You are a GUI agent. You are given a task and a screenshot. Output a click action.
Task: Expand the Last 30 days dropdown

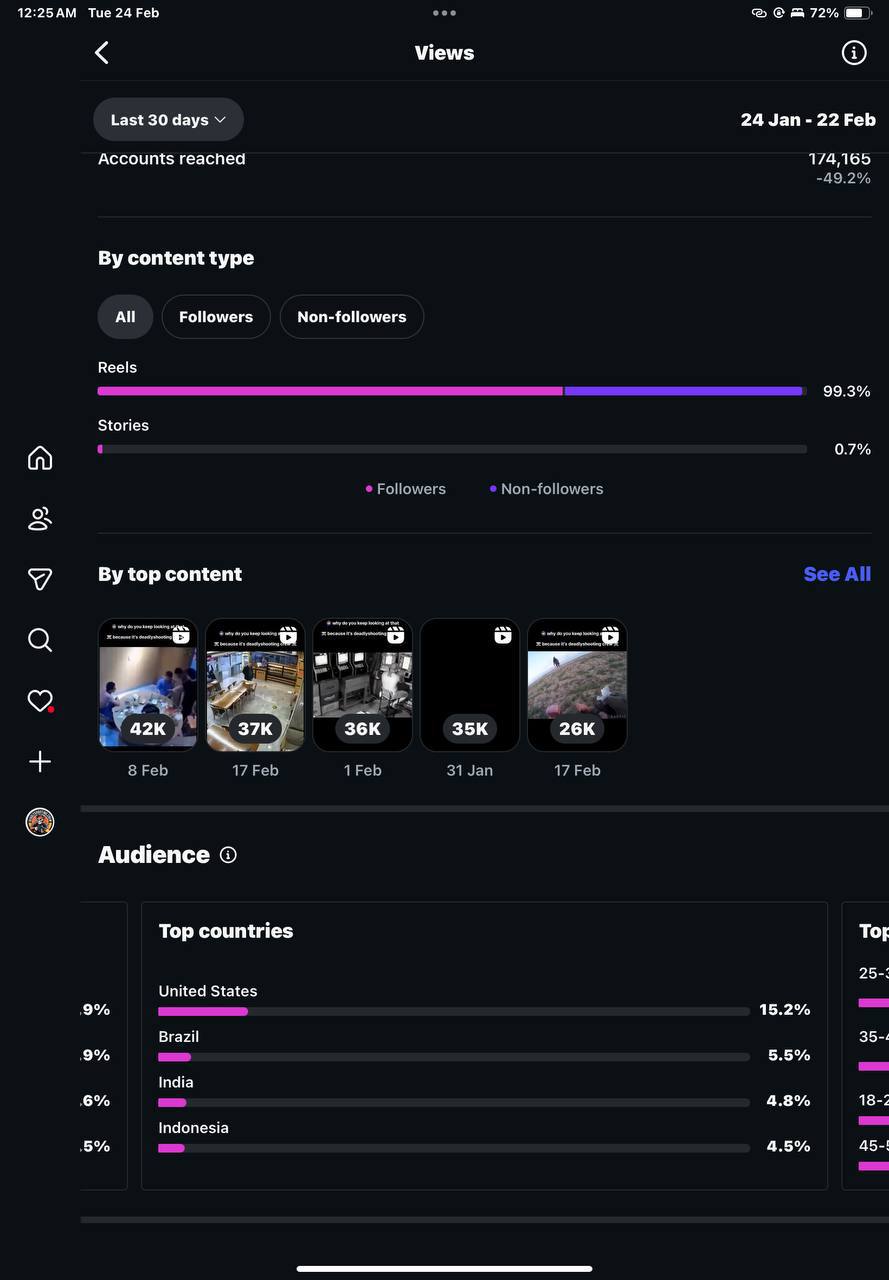[168, 119]
